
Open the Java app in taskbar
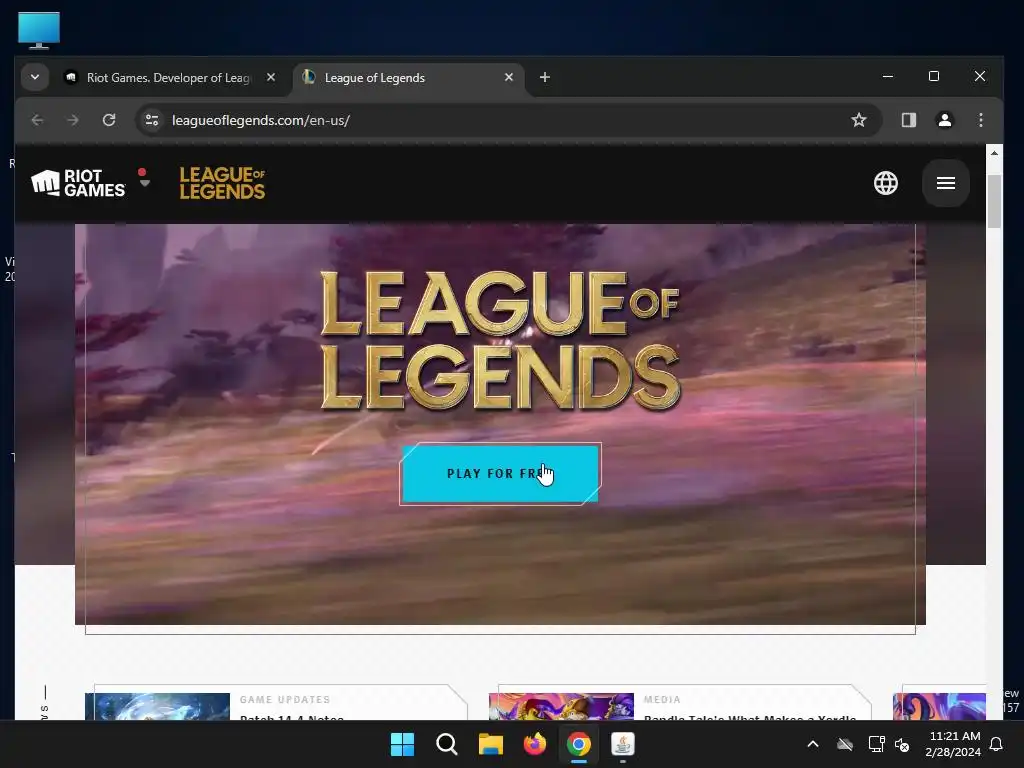point(622,744)
